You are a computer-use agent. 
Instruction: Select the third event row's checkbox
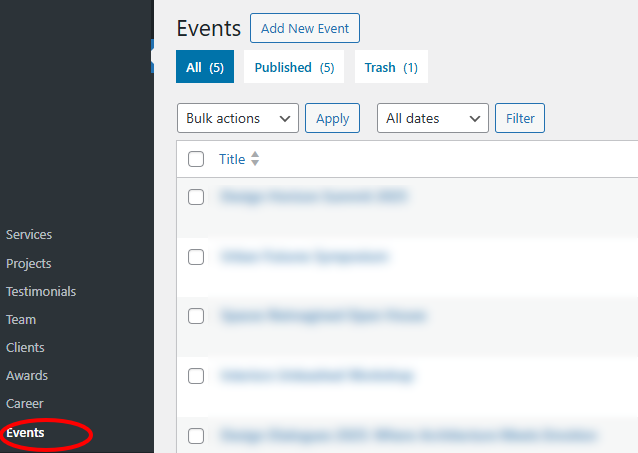(196, 316)
